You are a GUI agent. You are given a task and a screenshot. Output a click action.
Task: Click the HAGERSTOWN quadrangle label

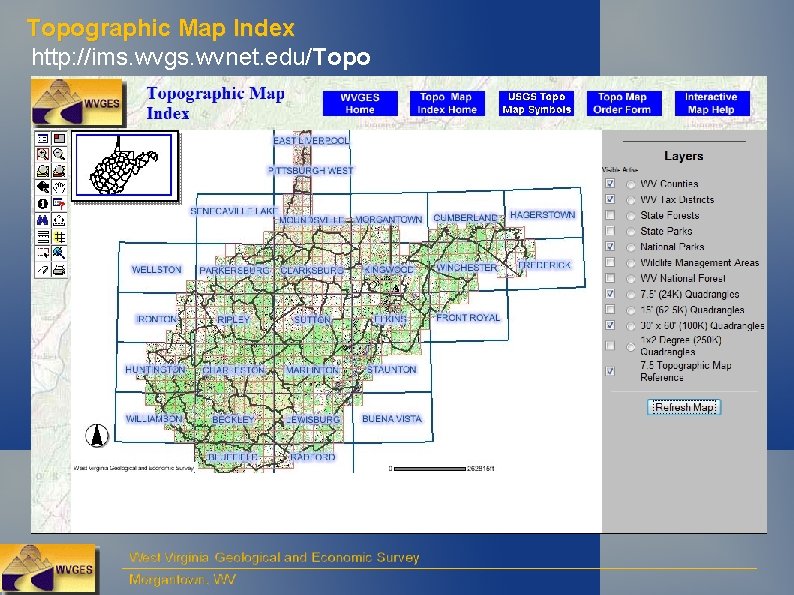(542, 215)
